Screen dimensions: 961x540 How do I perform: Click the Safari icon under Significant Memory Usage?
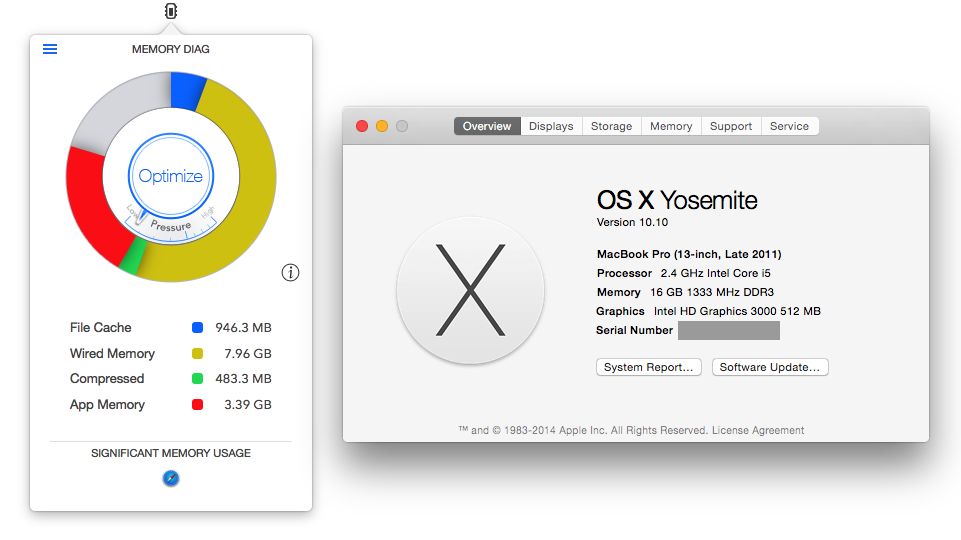[x=171, y=478]
